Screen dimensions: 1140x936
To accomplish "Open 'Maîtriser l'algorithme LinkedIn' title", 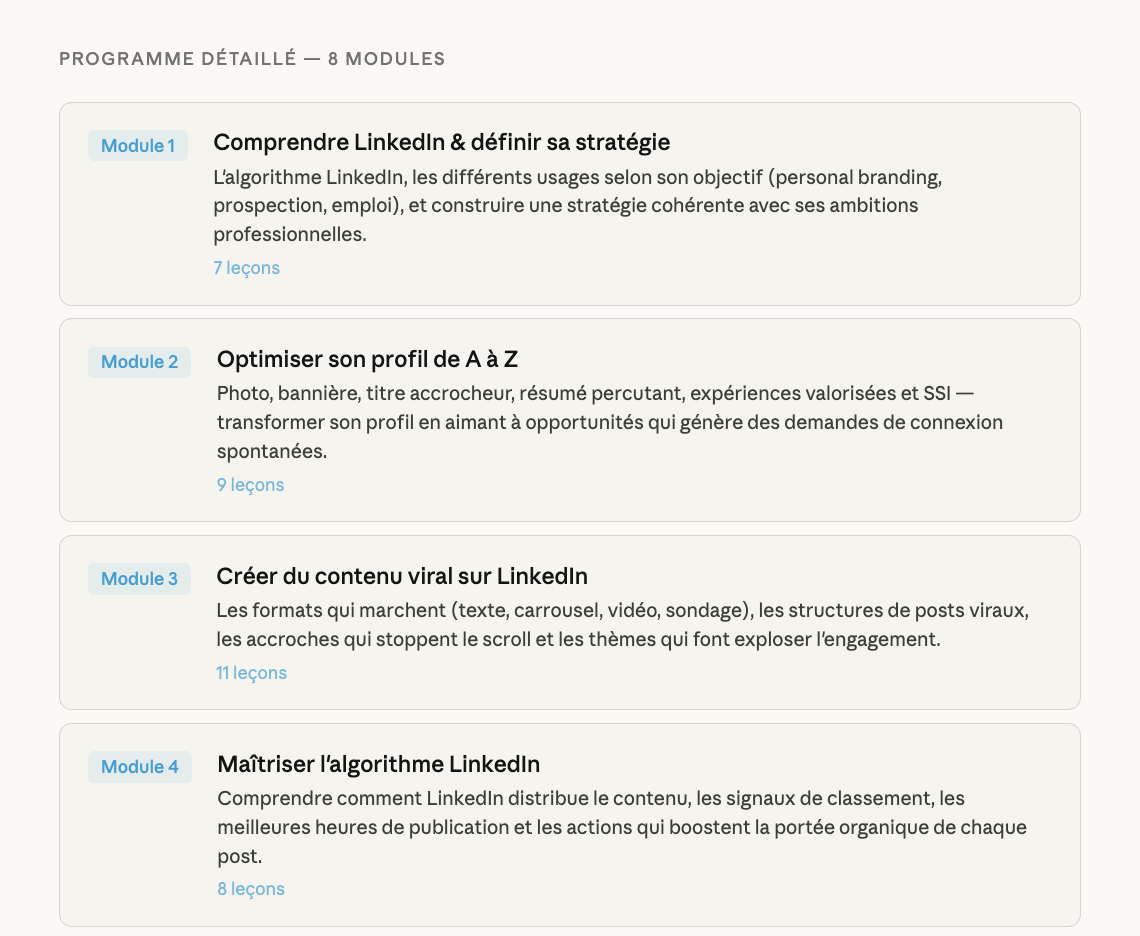I will (378, 764).
